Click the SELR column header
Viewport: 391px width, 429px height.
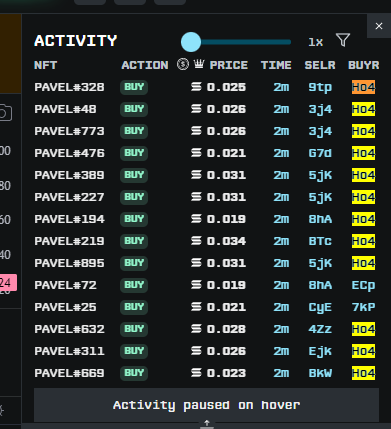coord(320,65)
